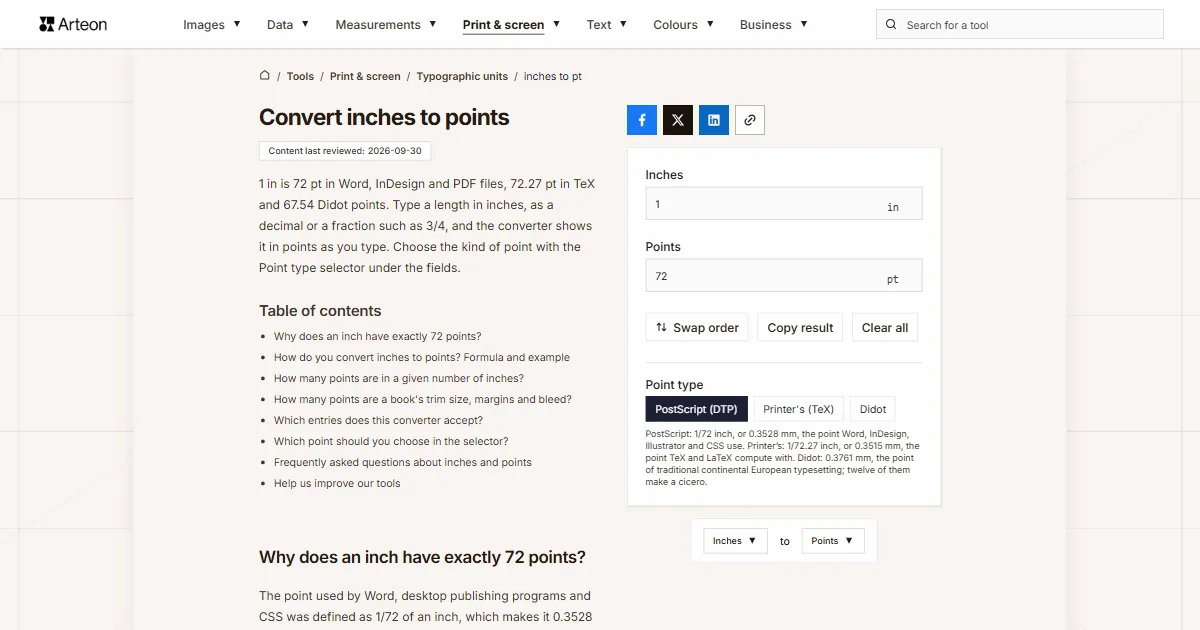This screenshot has width=1200, height=630.
Task: Select Didot point type
Action: 873,409
